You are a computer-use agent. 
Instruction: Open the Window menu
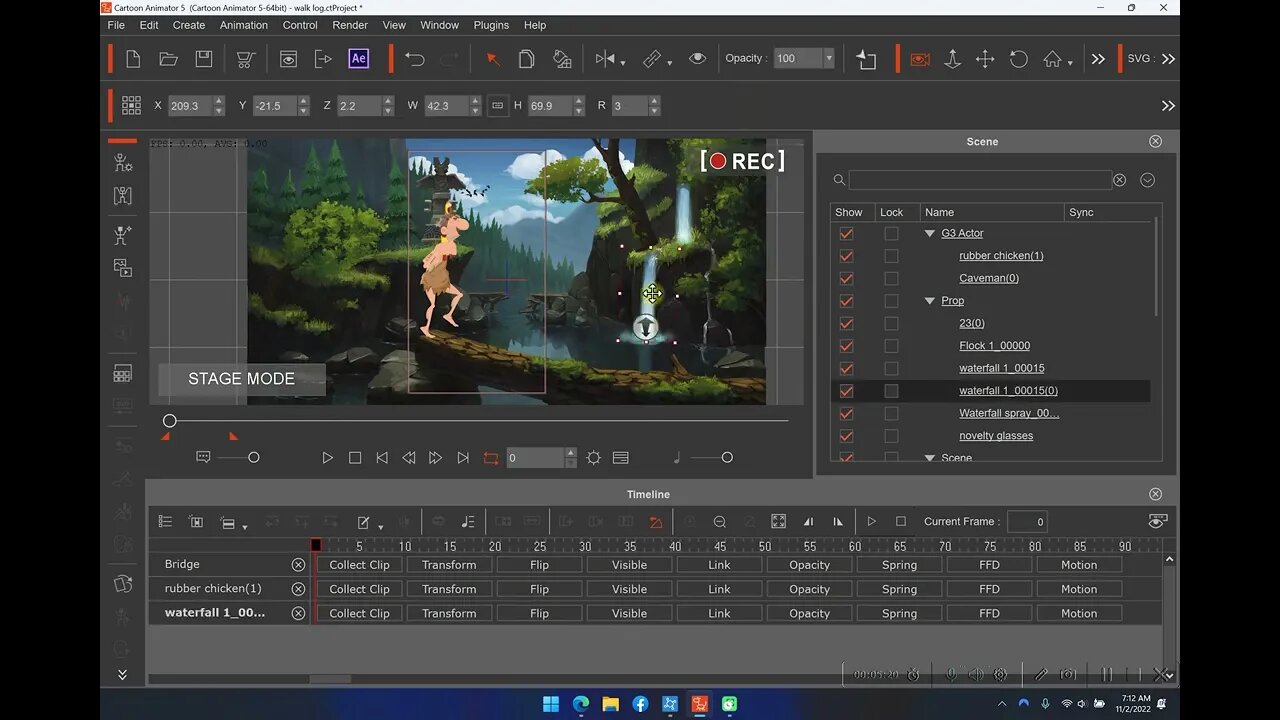[x=439, y=25]
